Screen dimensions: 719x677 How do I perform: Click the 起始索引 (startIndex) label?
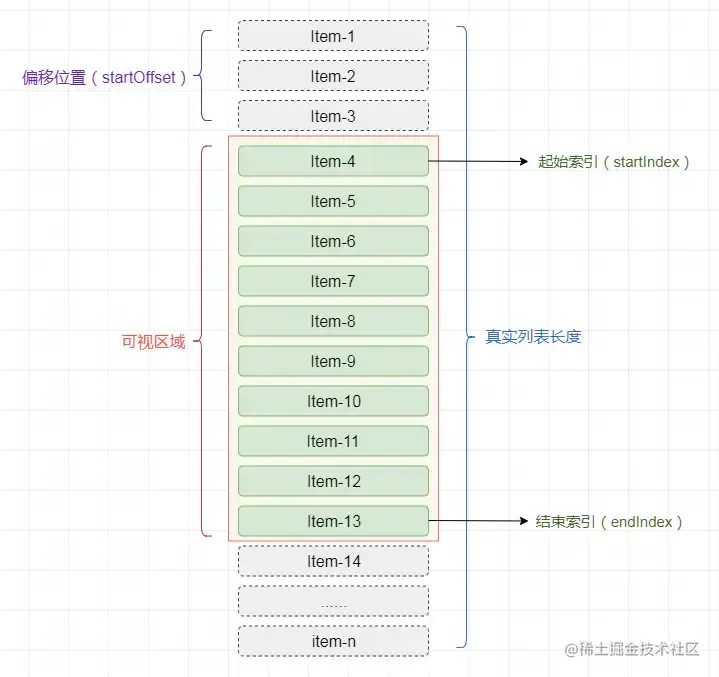(x=614, y=162)
